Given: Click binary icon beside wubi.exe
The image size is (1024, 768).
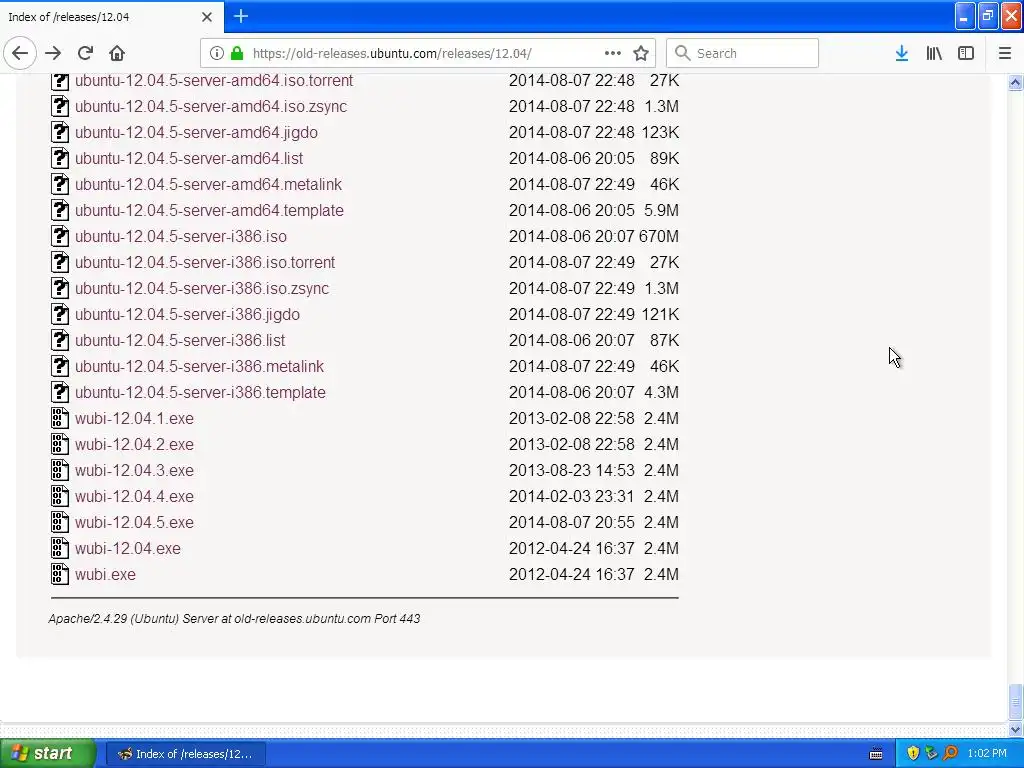Looking at the screenshot, I should 60,575.
